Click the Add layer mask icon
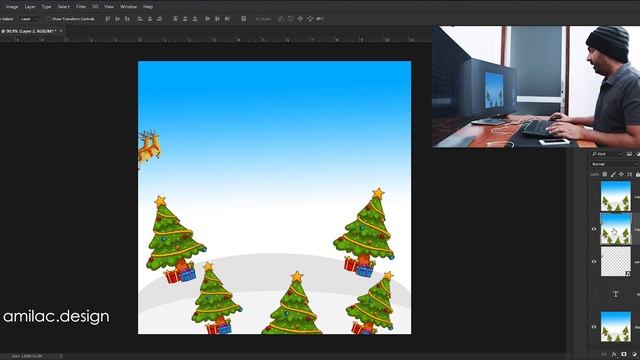The image size is (640, 360). click(x=624, y=354)
